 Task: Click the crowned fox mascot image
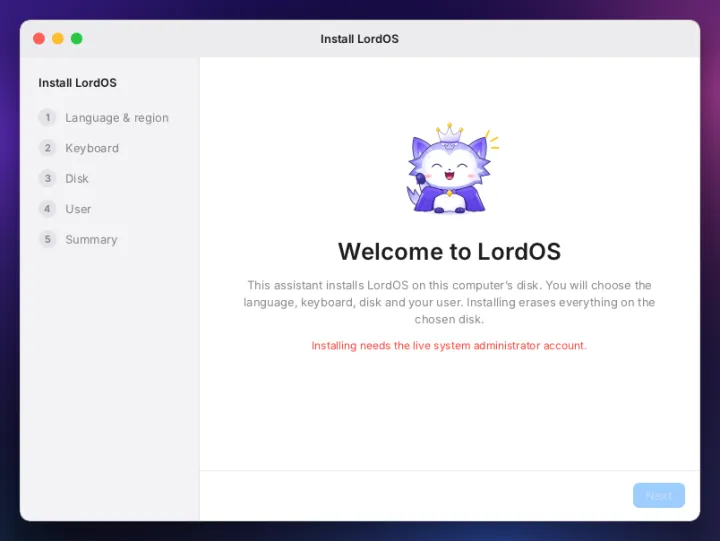point(452,168)
